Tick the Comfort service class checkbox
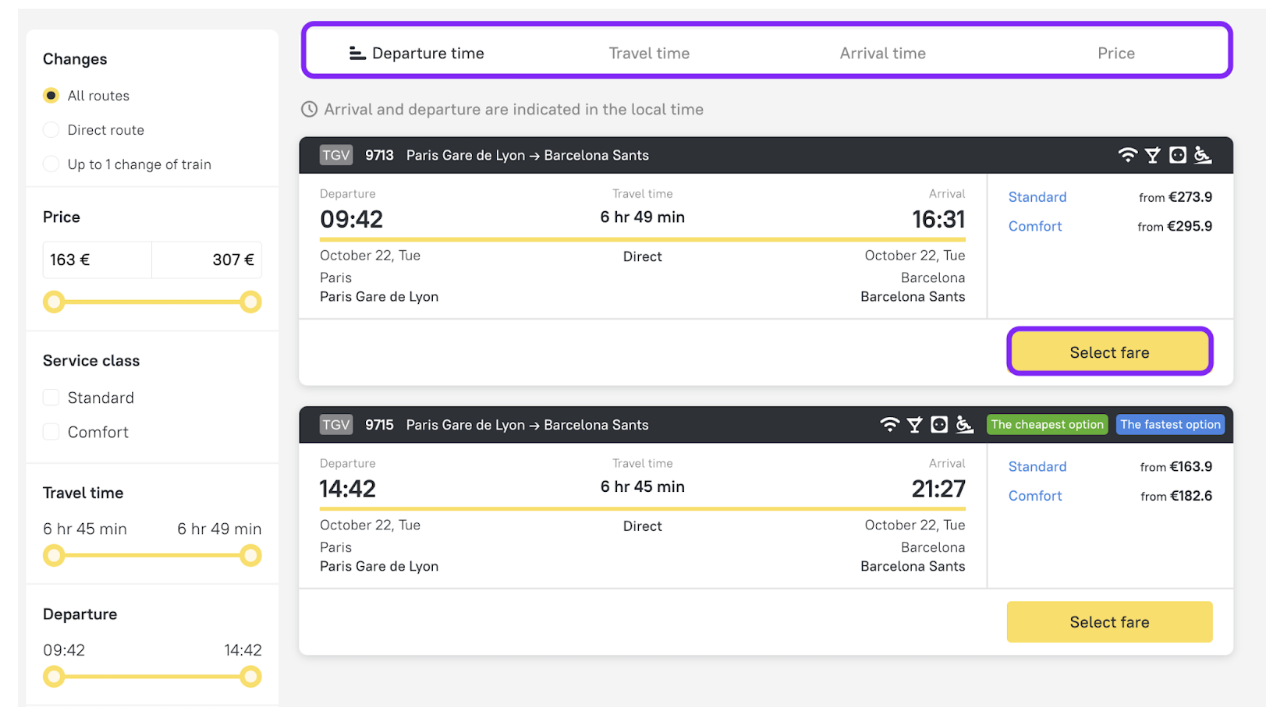This screenshot has width=1268, height=714. click(51, 432)
